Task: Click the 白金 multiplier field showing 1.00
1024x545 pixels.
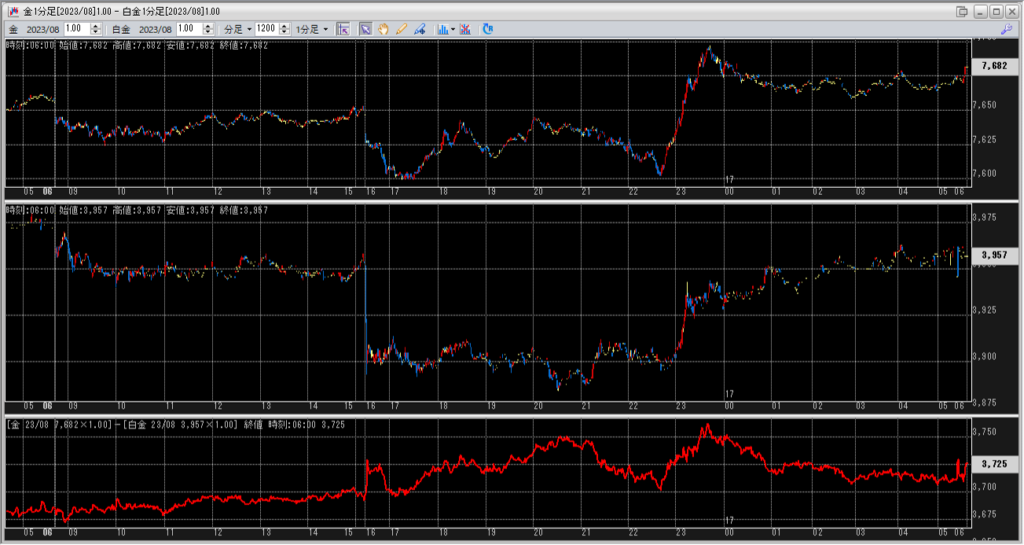Action: coord(188,29)
